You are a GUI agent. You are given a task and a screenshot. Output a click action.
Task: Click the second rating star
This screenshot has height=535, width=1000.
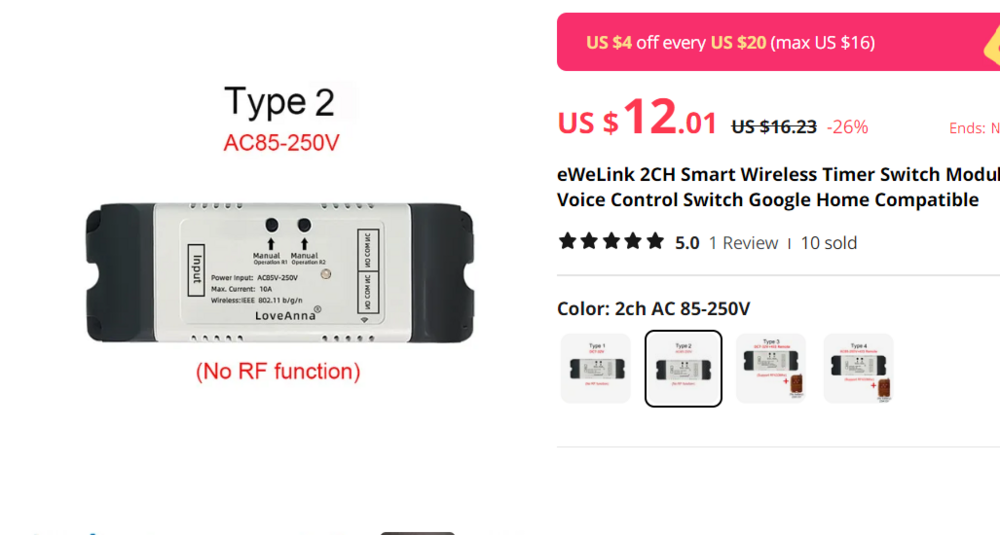[x=589, y=241]
